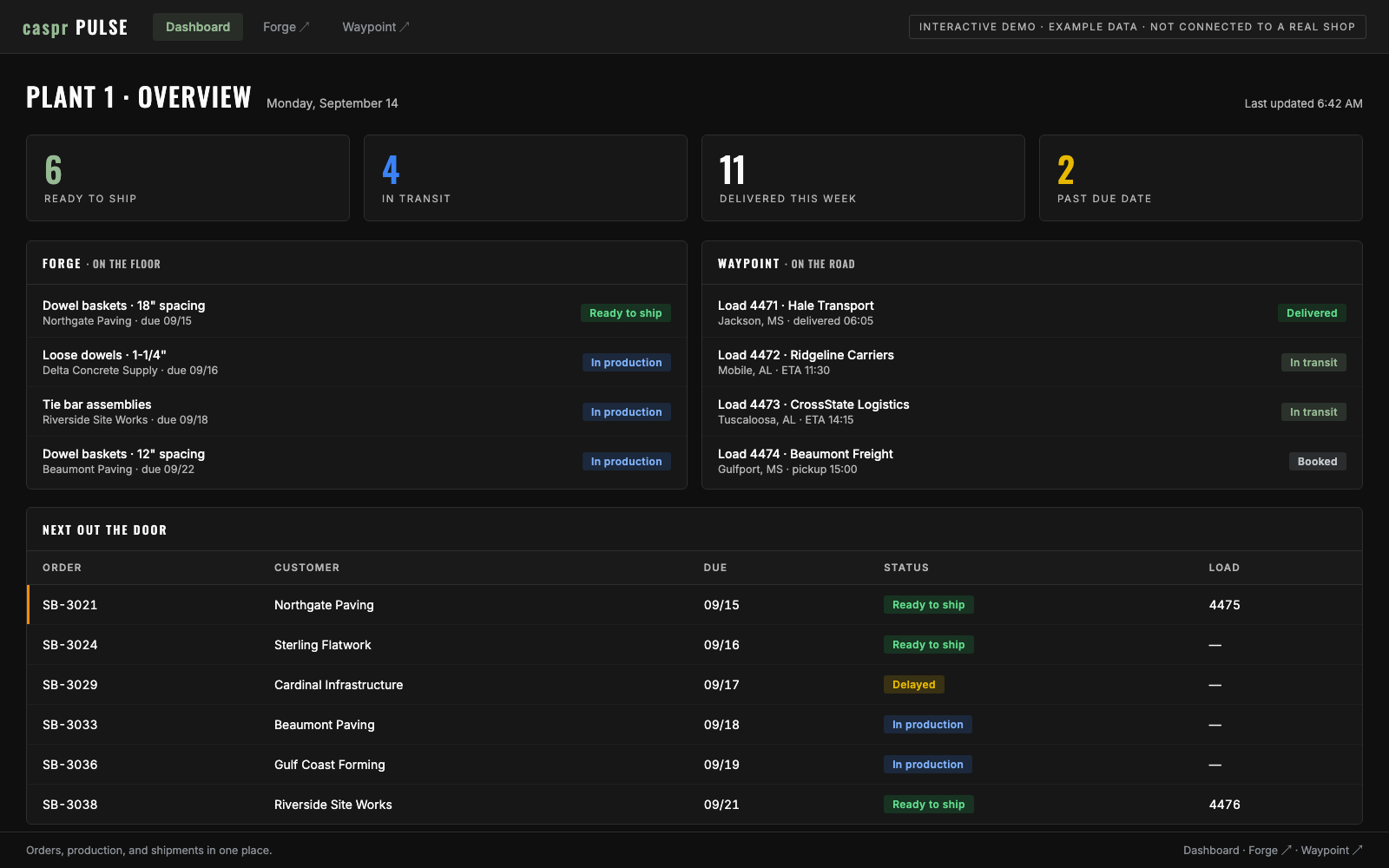Screen dimensions: 1389x868
Task: Click In production badge for Loose dowels
Action: 626,363
